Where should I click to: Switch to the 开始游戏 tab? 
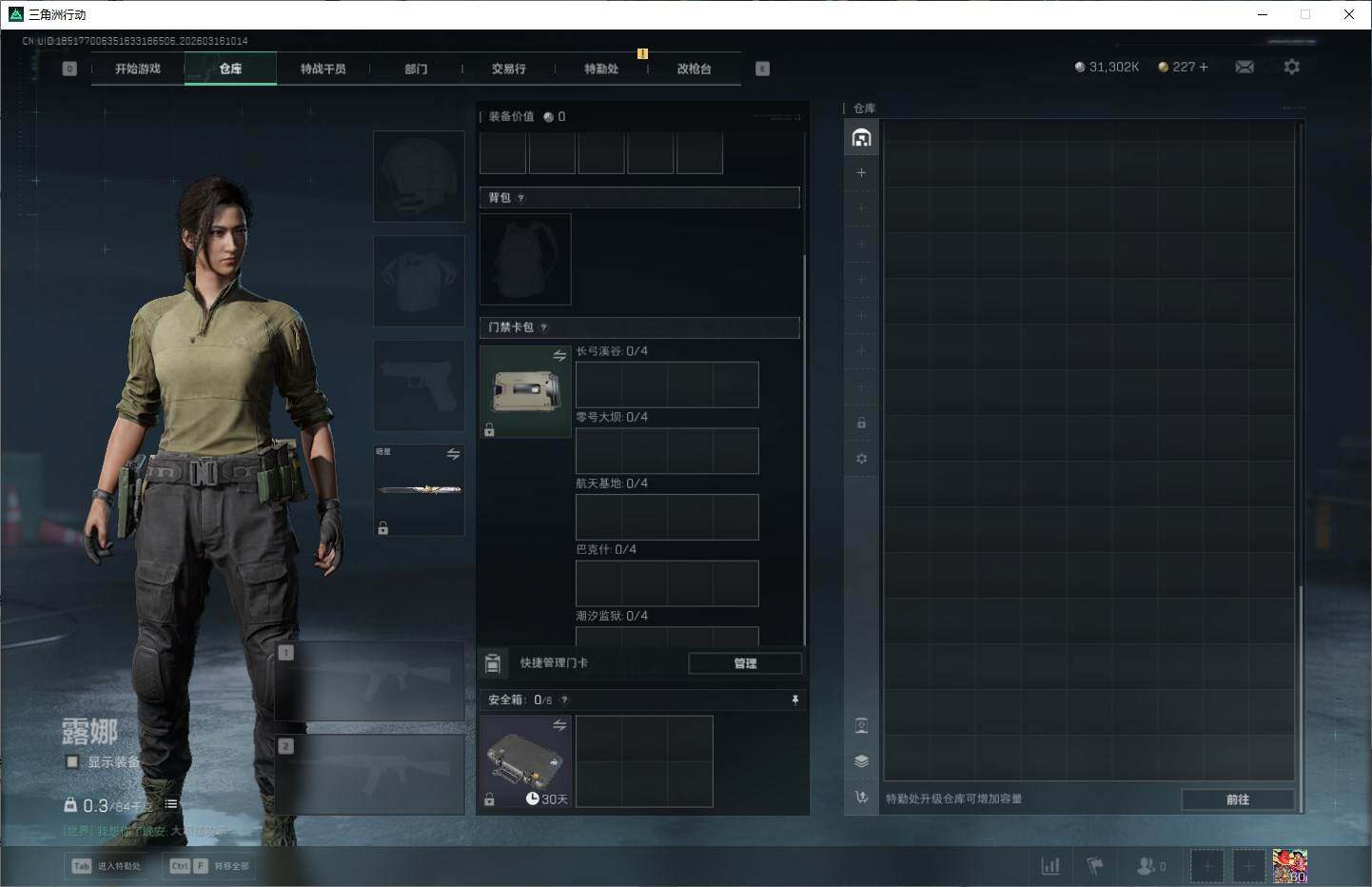[138, 69]
